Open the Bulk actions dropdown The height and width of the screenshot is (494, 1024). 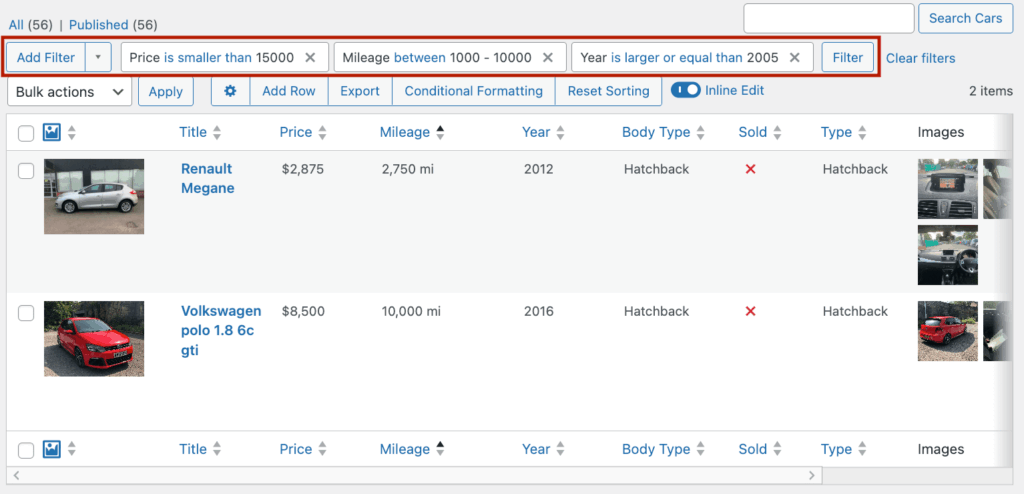(69, 92)
